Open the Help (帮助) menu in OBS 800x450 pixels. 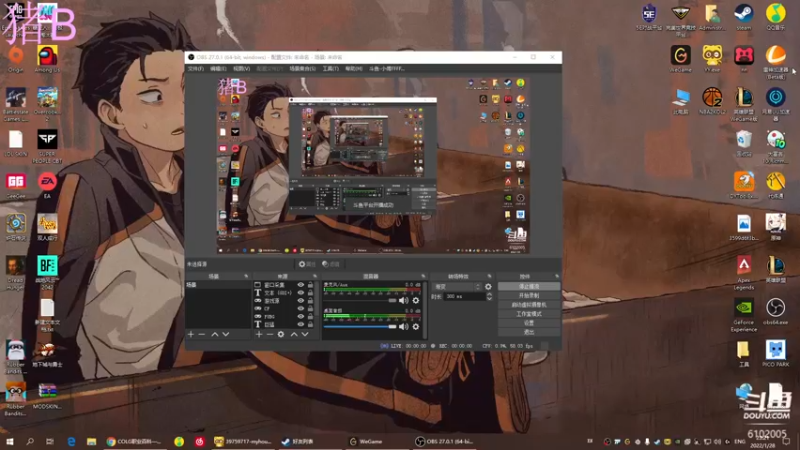coord(354,68)
